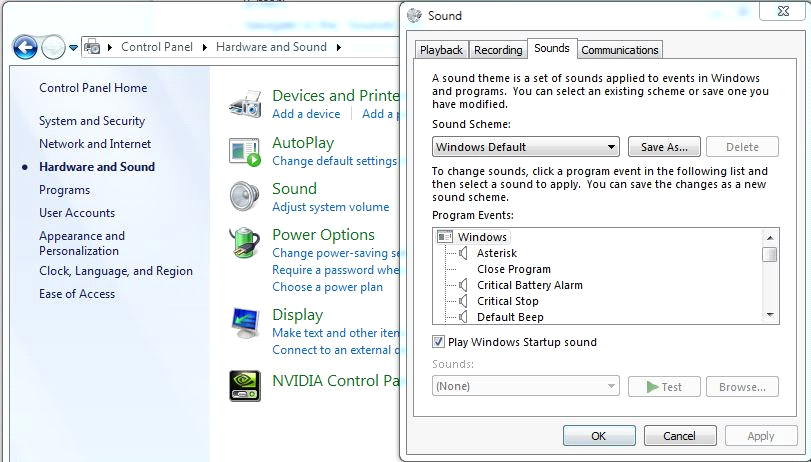This screenshot has height=462, width=811.
Task: Click the Program Events scrollbar thumb
Action: pos(770,255)
